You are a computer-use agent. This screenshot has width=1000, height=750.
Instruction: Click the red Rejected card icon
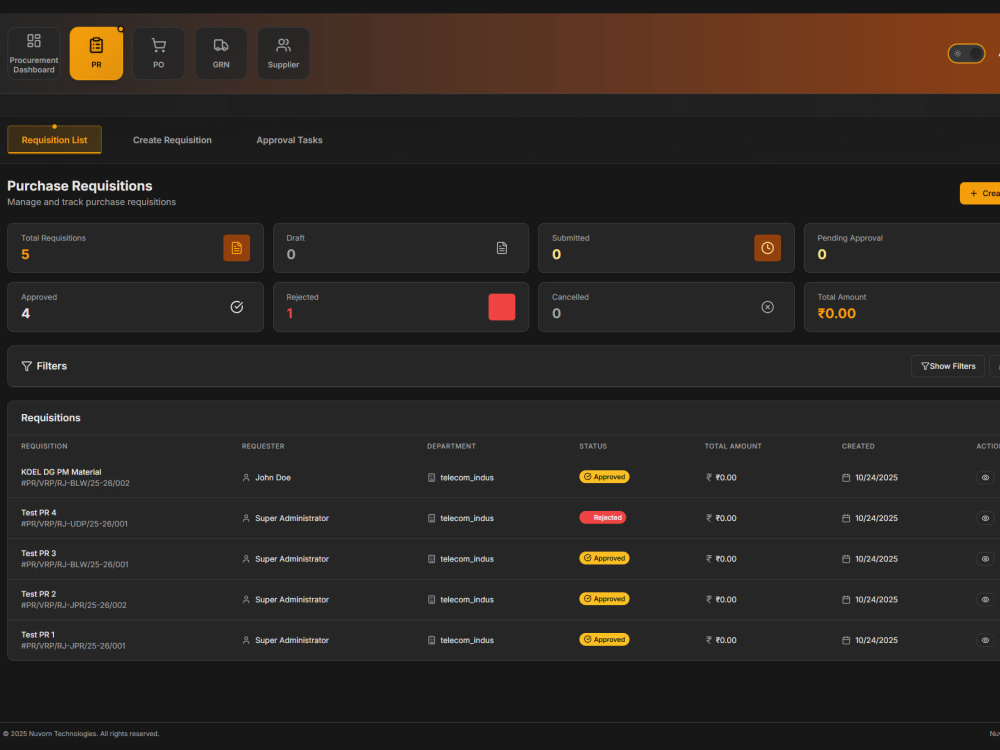(x=502, y=307)
